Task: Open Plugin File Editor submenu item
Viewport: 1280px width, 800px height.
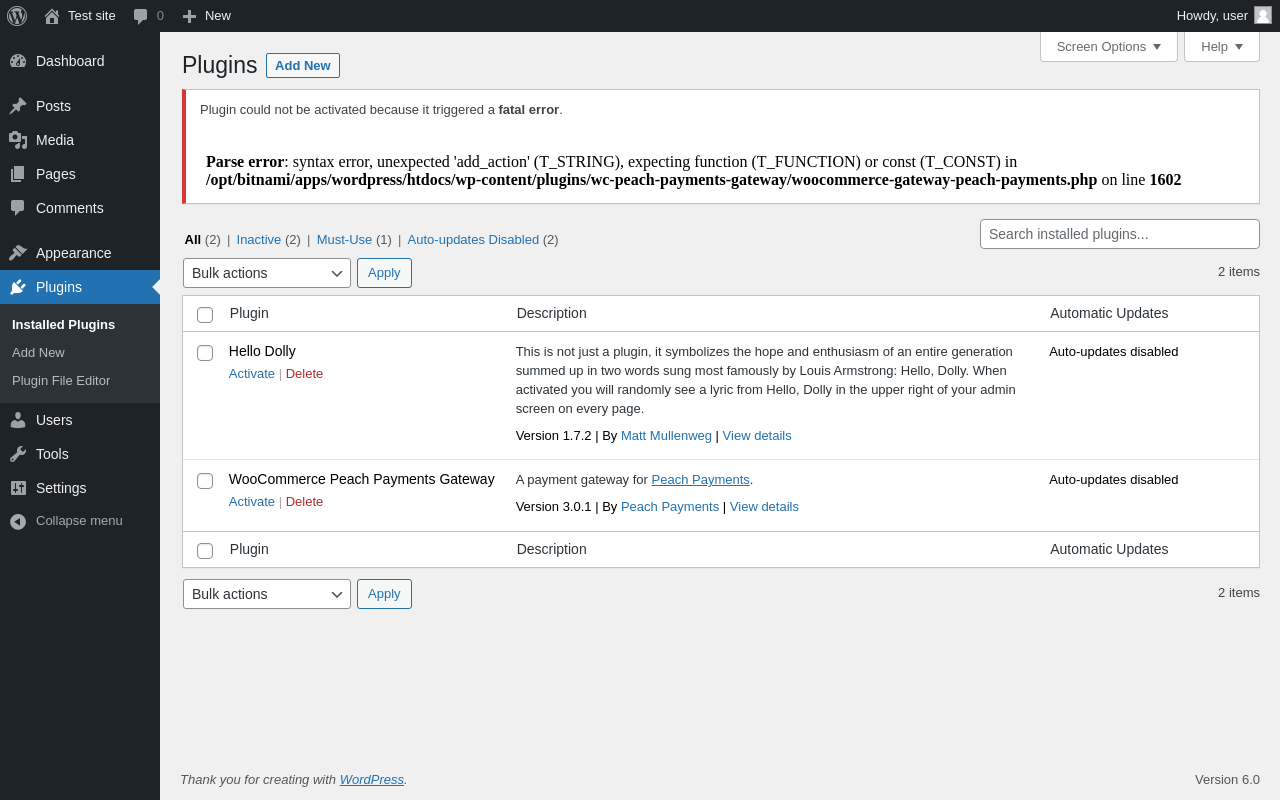Action: tap(61, 381)
